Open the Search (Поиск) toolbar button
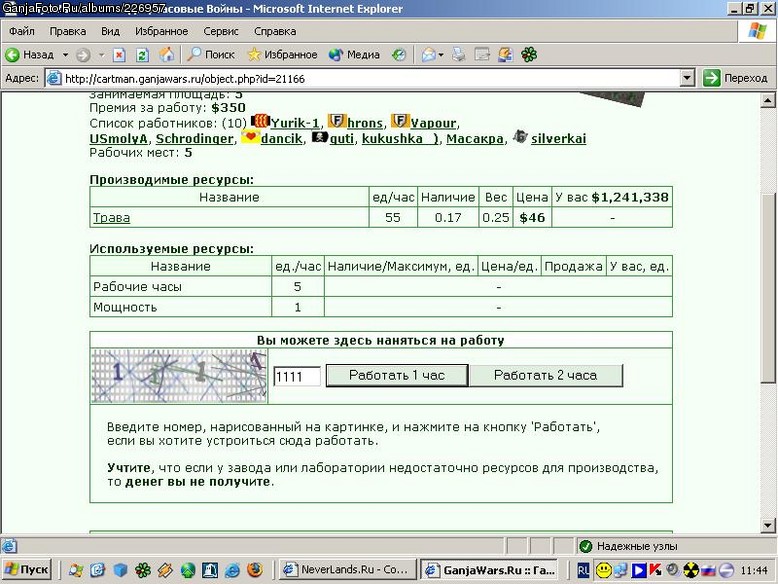 [x=210, y=55]
